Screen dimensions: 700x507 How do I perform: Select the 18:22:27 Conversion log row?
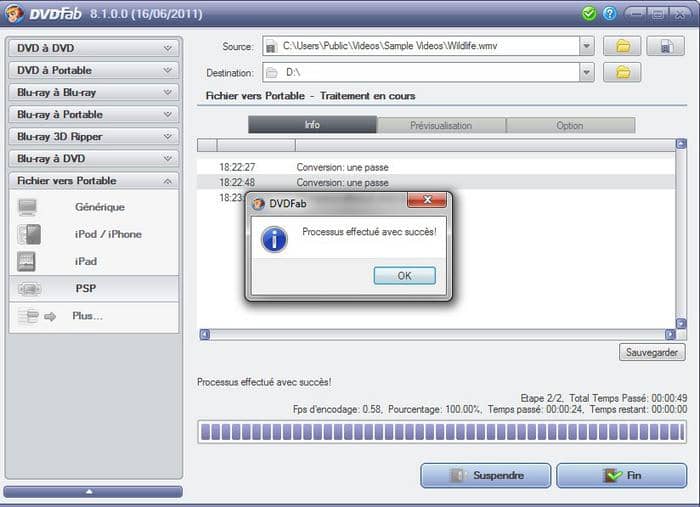[x=436, y=167]
